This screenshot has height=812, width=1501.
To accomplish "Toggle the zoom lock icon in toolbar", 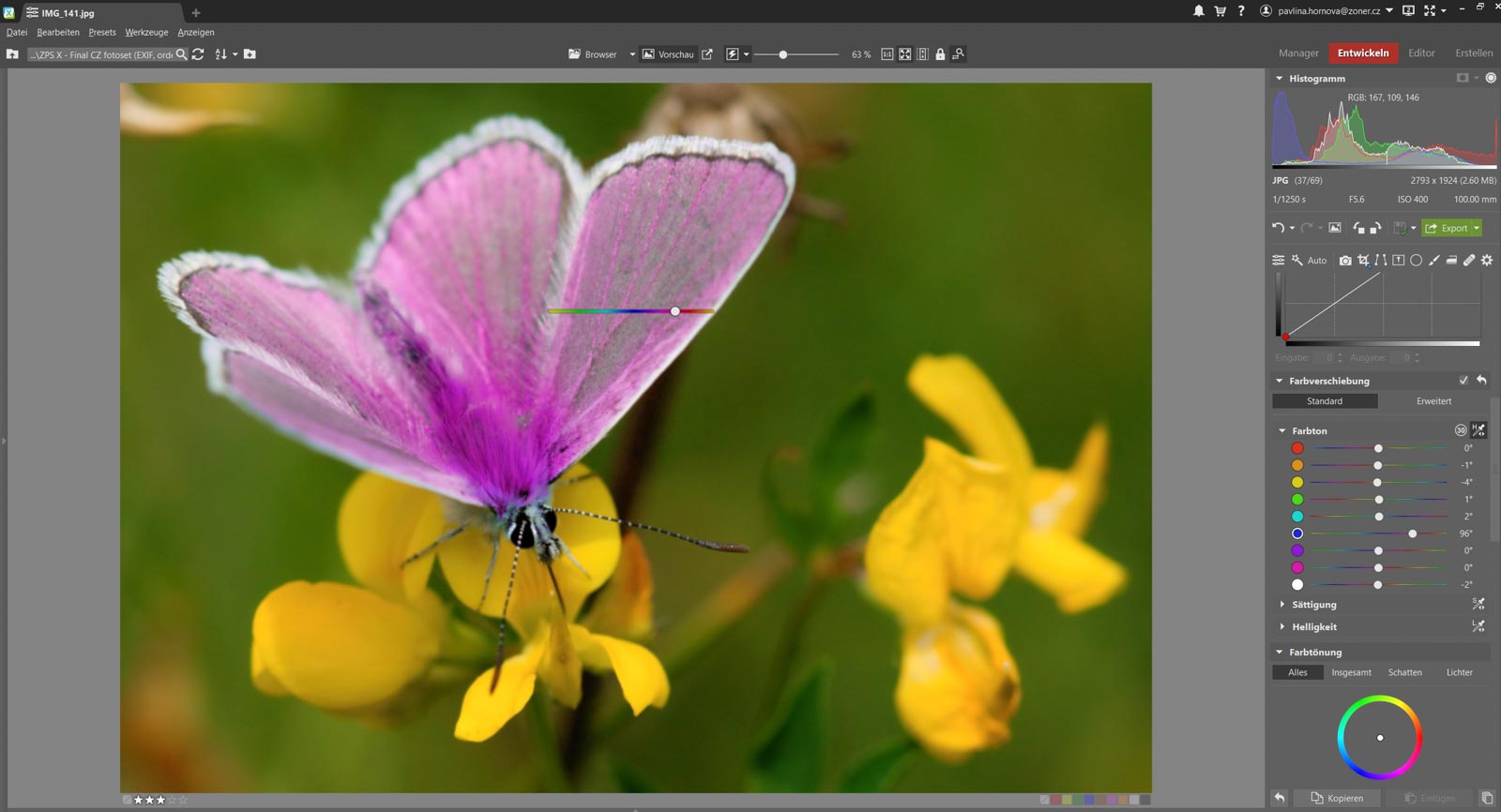I will point(940,54).
